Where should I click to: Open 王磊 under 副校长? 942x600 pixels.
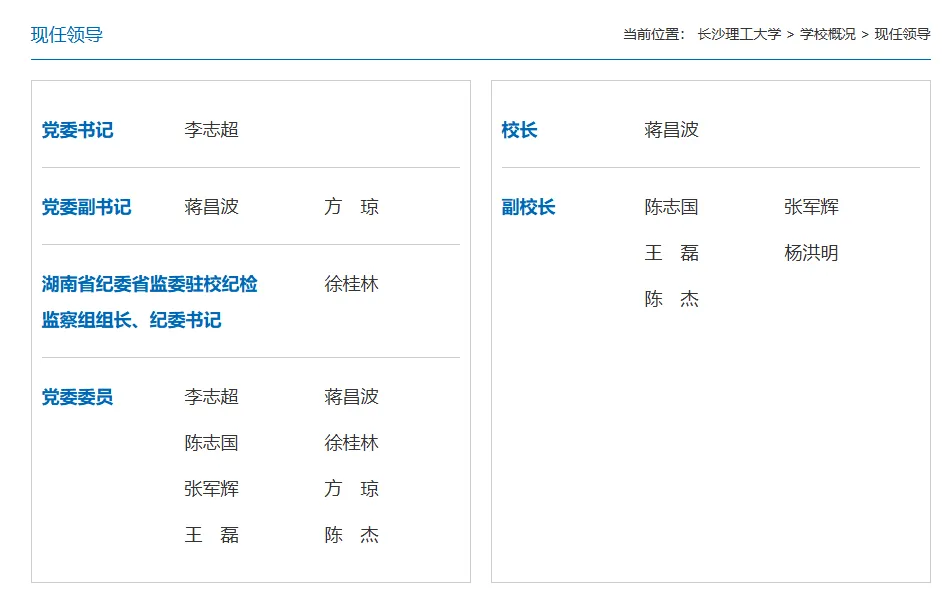(672, 253)
